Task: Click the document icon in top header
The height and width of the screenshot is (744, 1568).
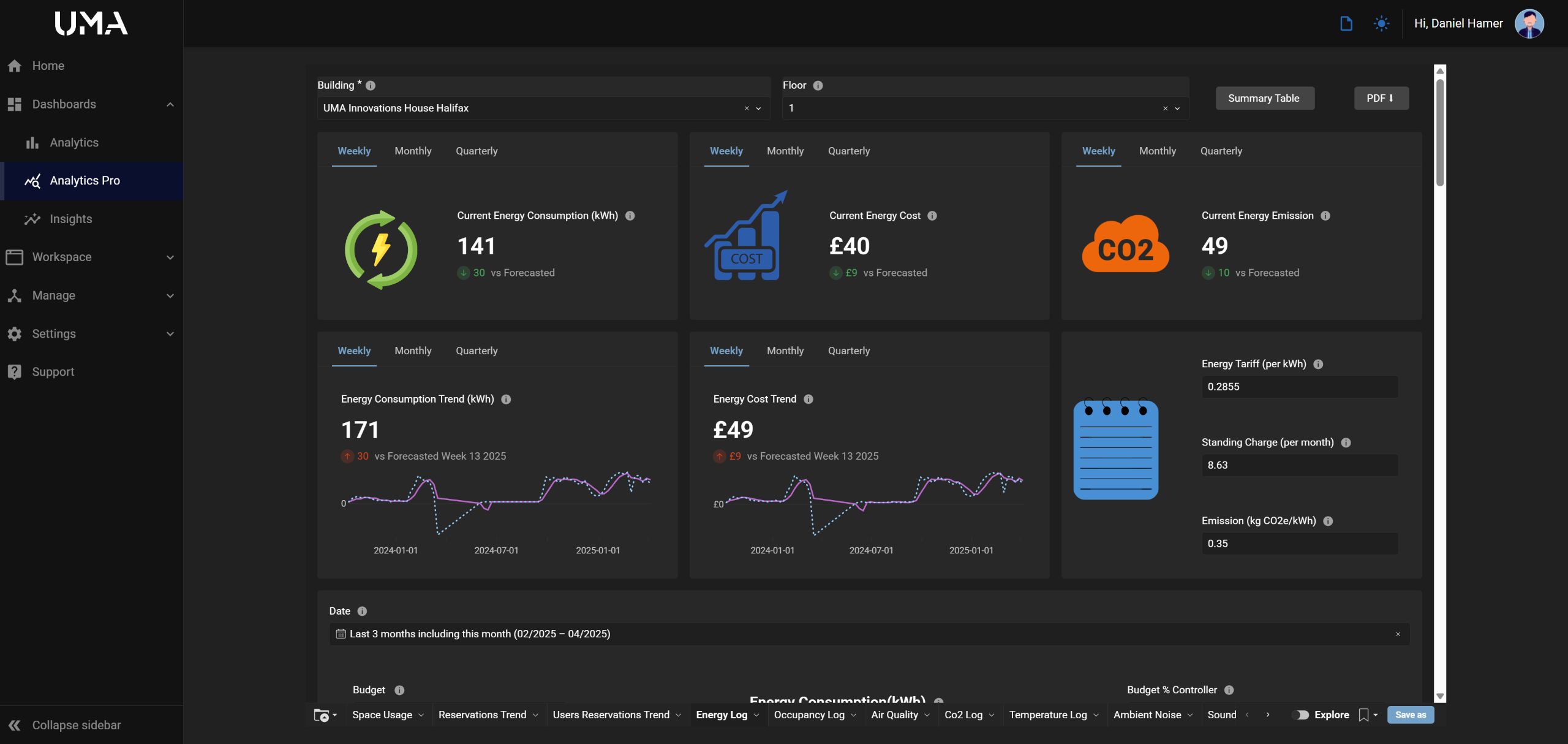Action: (x=1346, y=23)
